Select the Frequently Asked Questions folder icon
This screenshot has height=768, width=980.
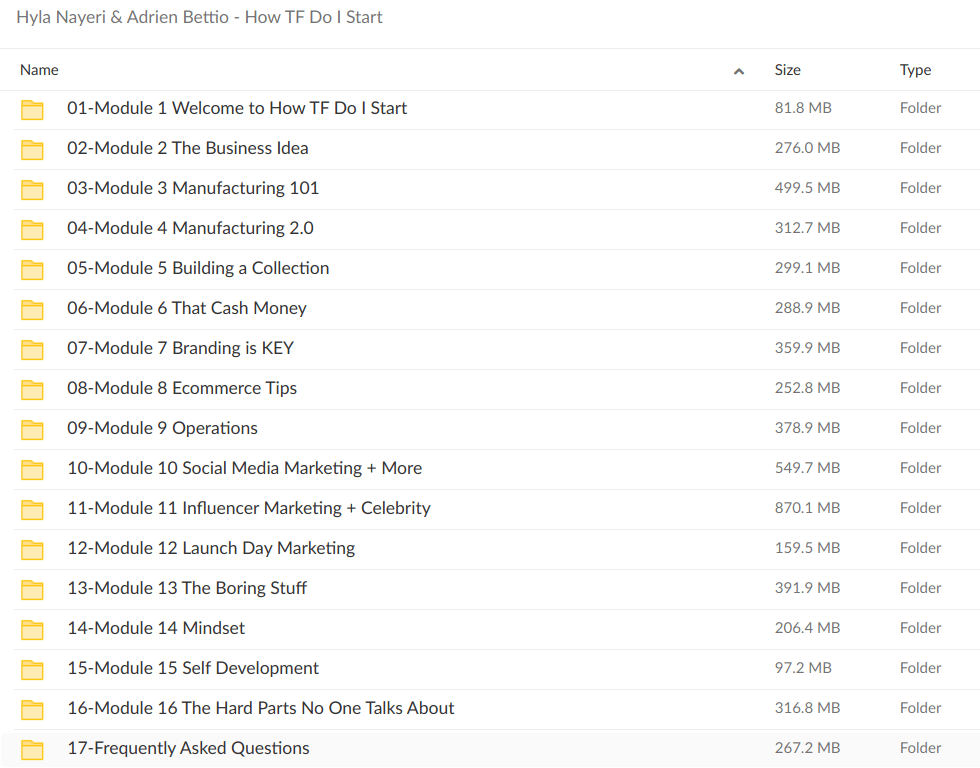coord(32,748)
